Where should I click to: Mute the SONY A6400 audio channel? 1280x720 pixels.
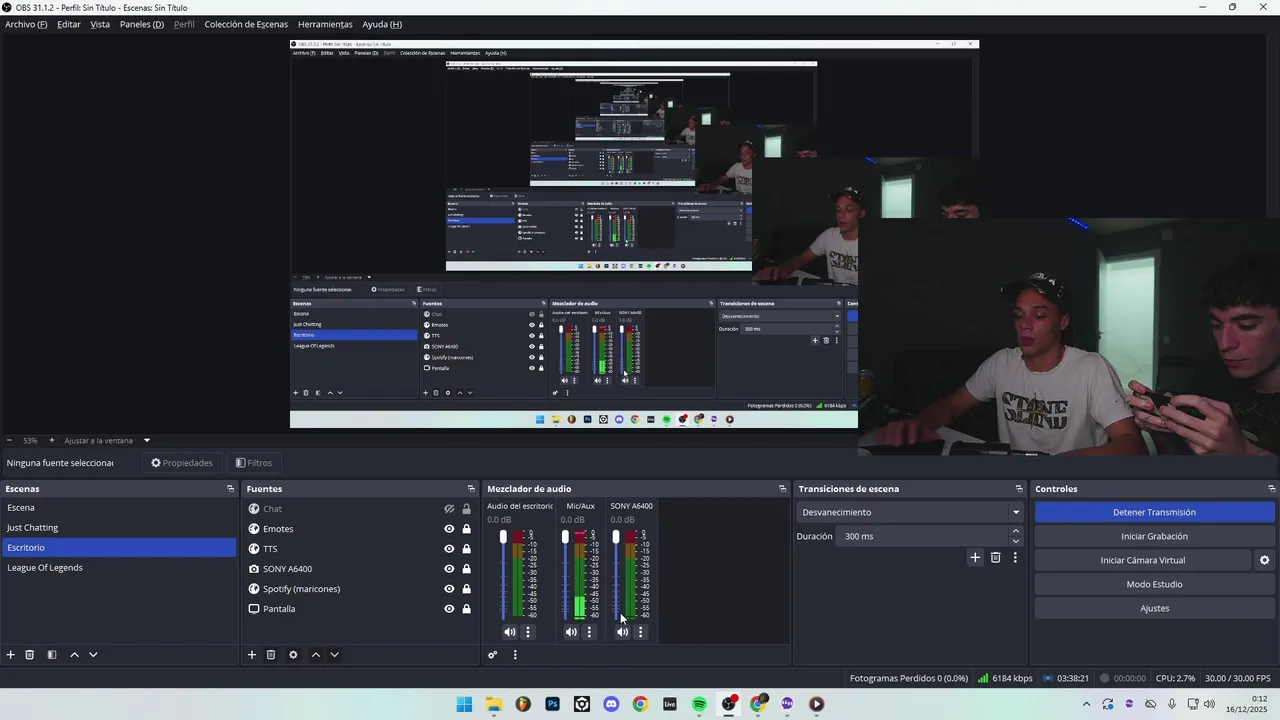[x=622, y=632]
